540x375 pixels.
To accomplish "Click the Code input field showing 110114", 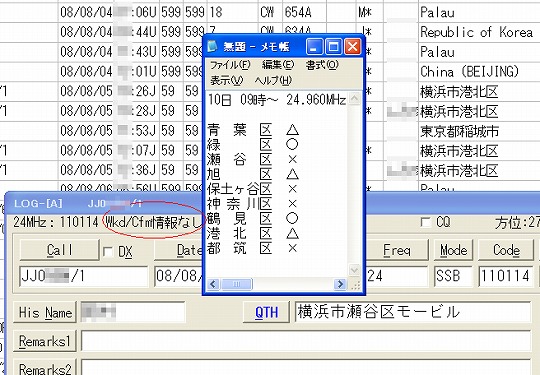I will (x=506, y=276).
